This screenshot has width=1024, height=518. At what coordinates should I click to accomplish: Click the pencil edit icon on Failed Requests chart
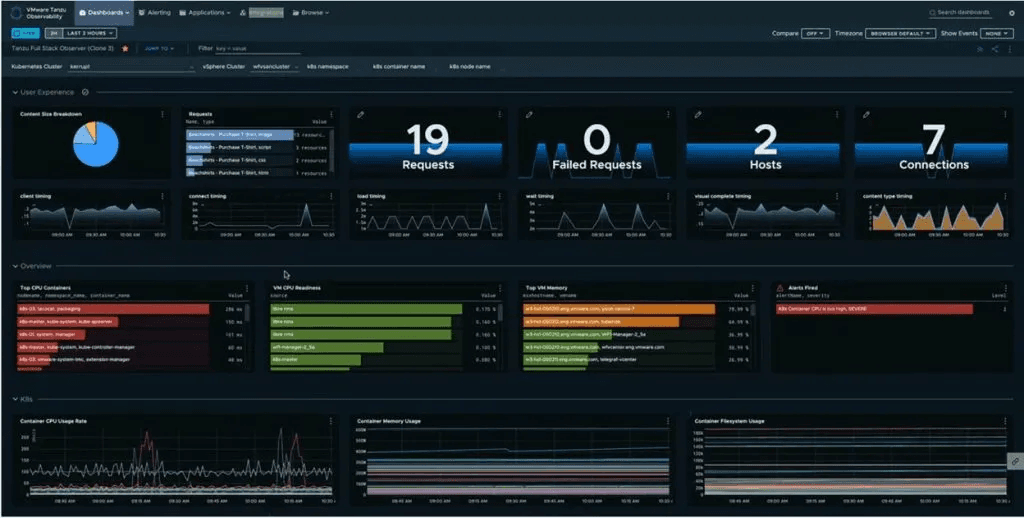click(529, 114)
